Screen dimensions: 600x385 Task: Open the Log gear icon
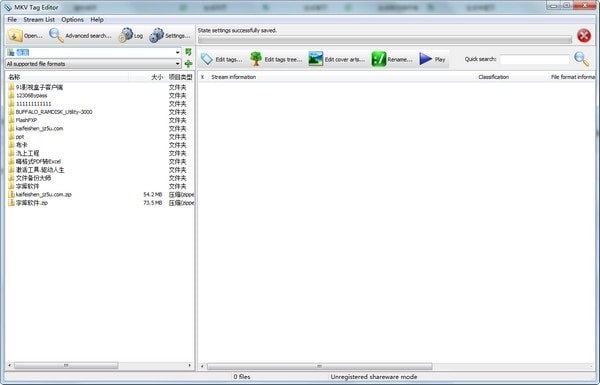(126, 35)
